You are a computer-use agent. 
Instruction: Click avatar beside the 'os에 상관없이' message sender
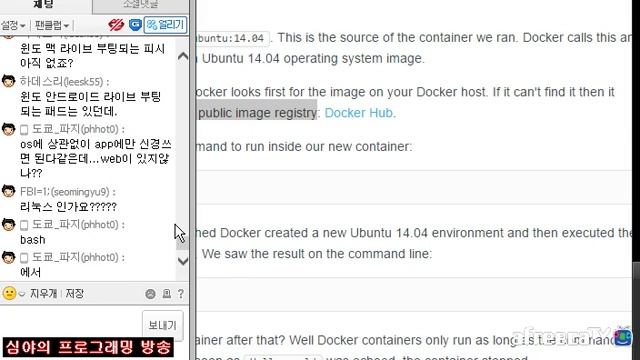pos(8,129)
